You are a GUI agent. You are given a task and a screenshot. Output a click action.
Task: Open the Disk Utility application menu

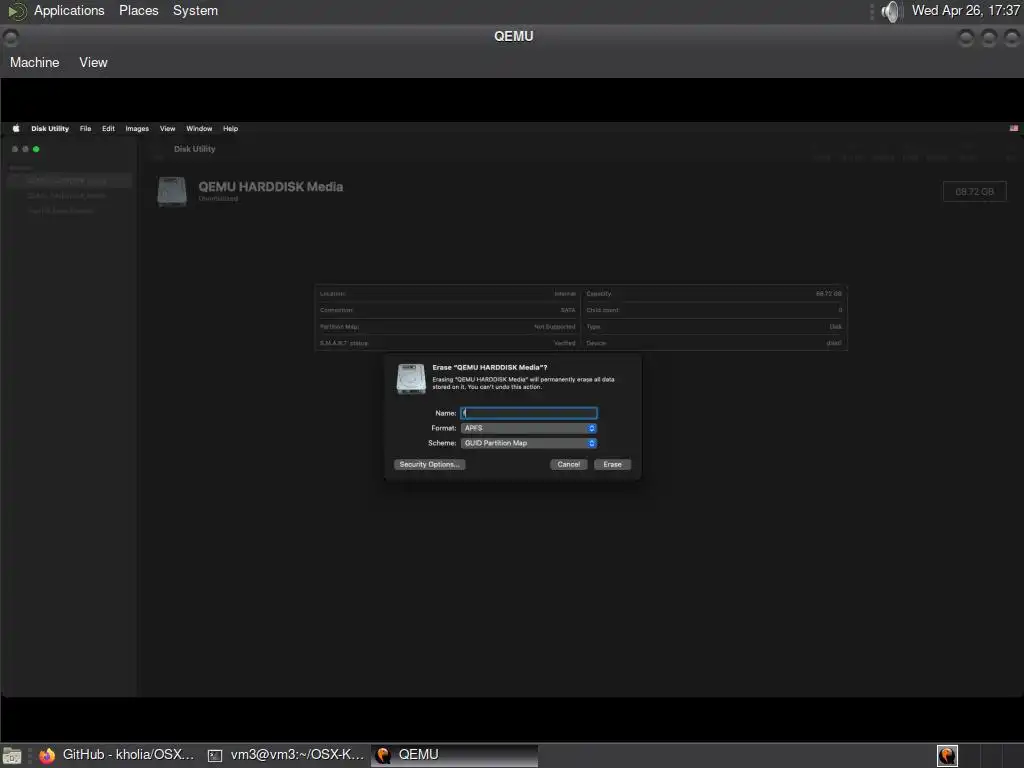(x=50, y=129)
